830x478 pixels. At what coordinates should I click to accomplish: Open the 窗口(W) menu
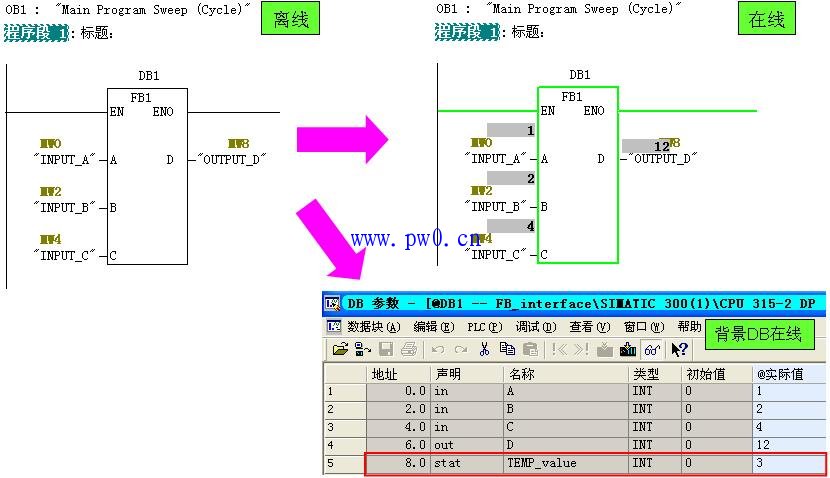click(643, 327)
